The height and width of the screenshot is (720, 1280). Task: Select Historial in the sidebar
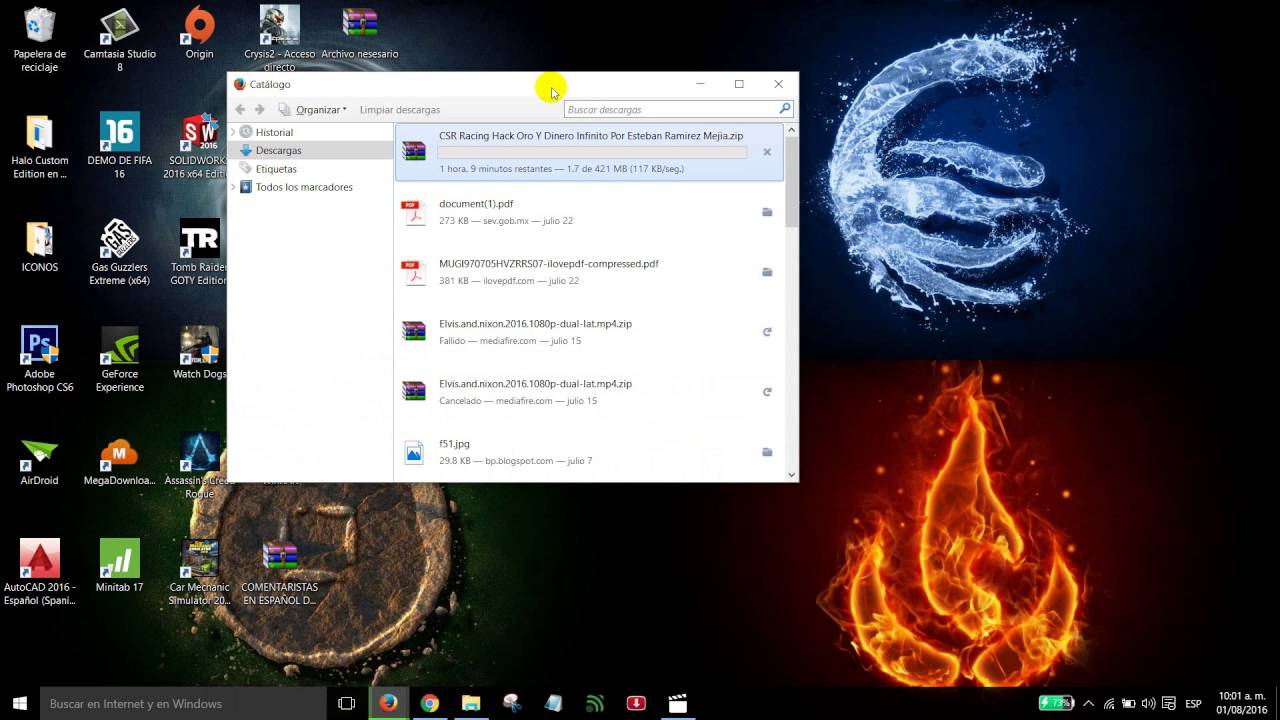pyautogui.click(x=274, y=132)
